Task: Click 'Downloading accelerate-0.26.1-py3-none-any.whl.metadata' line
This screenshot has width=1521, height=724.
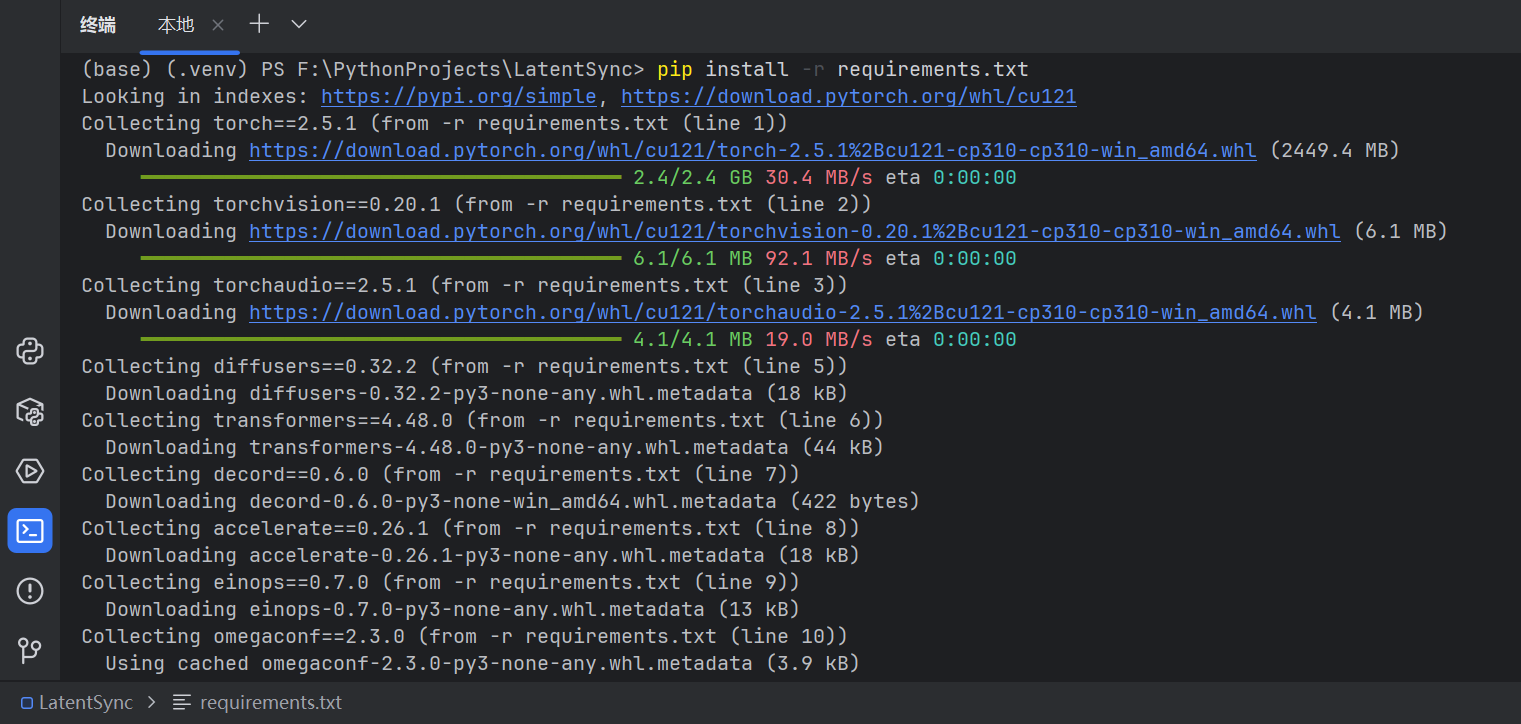Action: click(483, 556)
